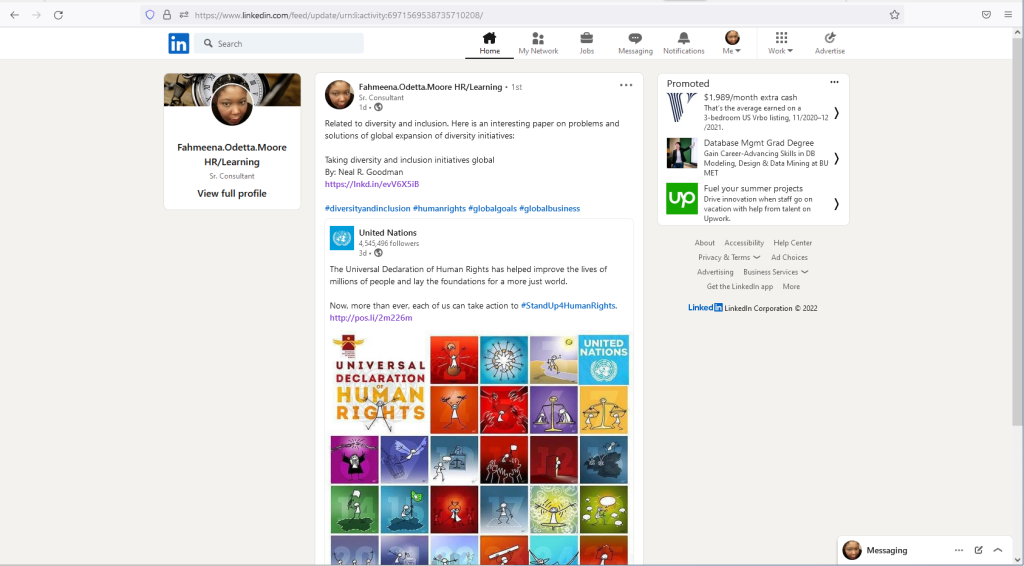Open the #diversityandinclusion hashtag
Screen dimensions: 1024x566
tap(367, 208)
